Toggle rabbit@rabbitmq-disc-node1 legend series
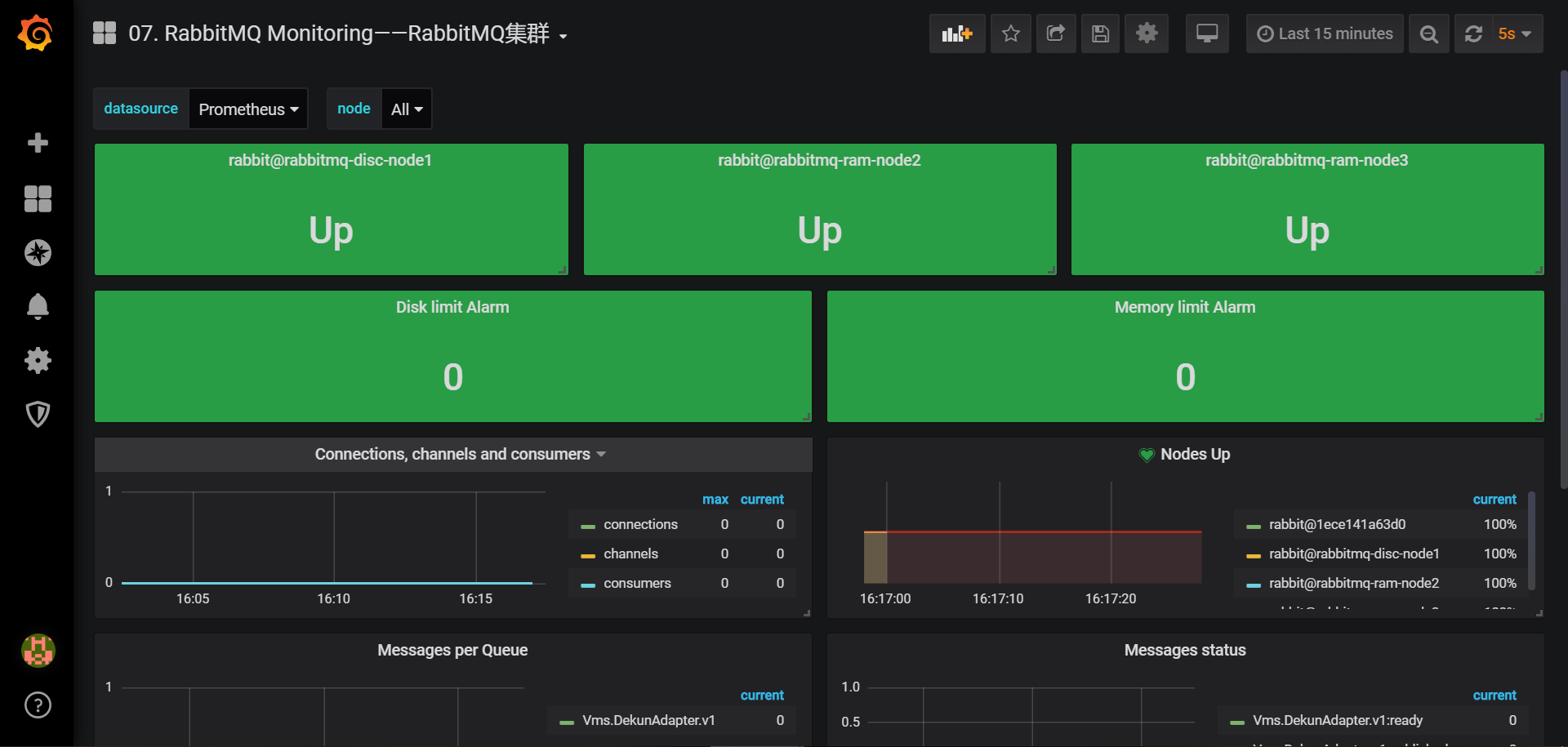Image resolution: width=1568 pixels, height=747 pixels. click(x=1354, y=554)
